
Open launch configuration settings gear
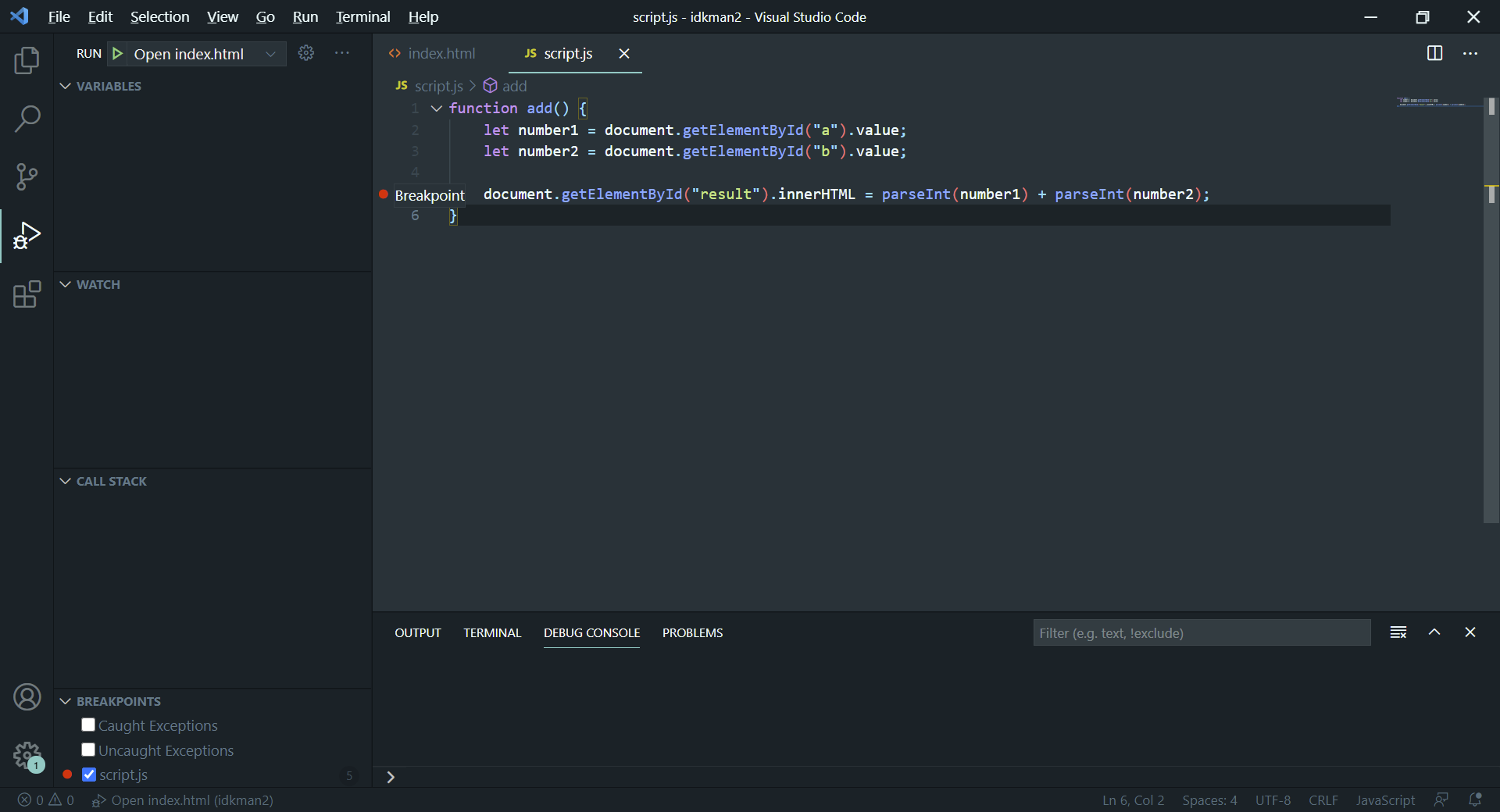click(x=305, y=53)
